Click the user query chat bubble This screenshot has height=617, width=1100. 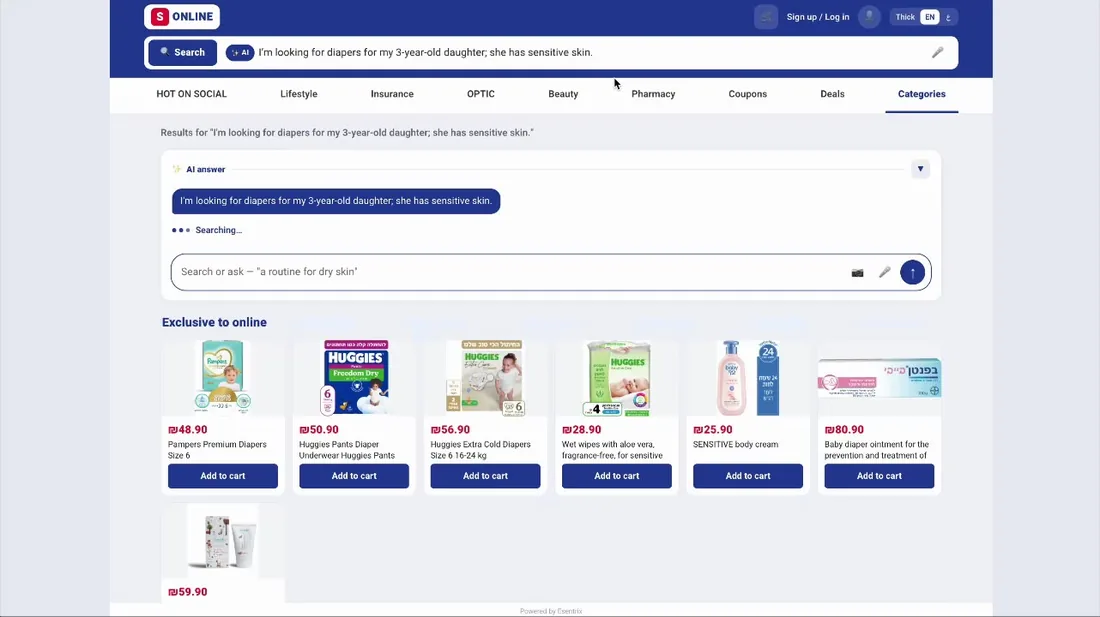[x=336, y=201]
